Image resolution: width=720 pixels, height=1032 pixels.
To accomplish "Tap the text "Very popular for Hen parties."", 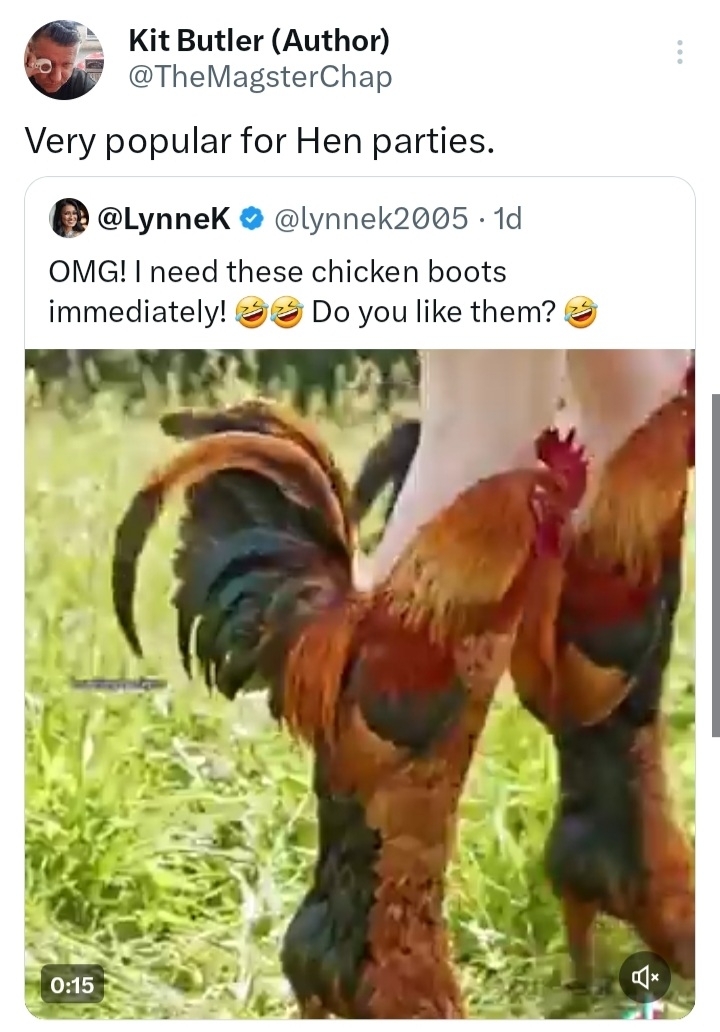I will (259, 141).
